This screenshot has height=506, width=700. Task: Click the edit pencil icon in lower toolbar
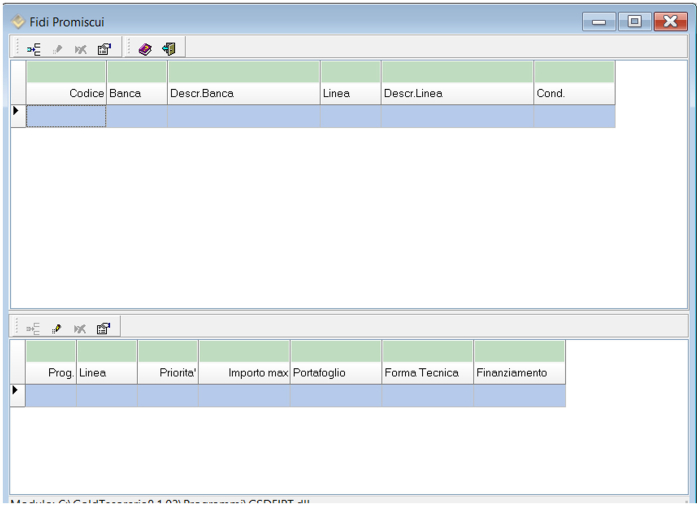pyautogui.click(x=57, y=327)
